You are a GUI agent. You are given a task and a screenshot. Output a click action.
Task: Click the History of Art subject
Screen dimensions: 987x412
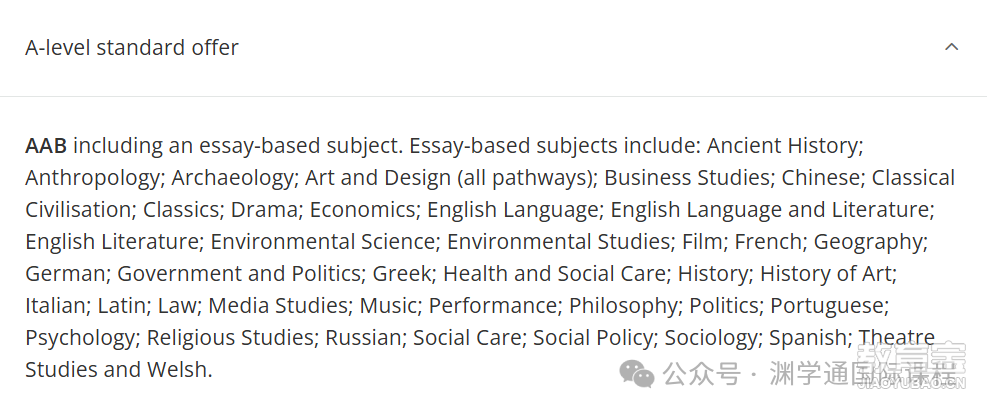click(x=826, y=275)
